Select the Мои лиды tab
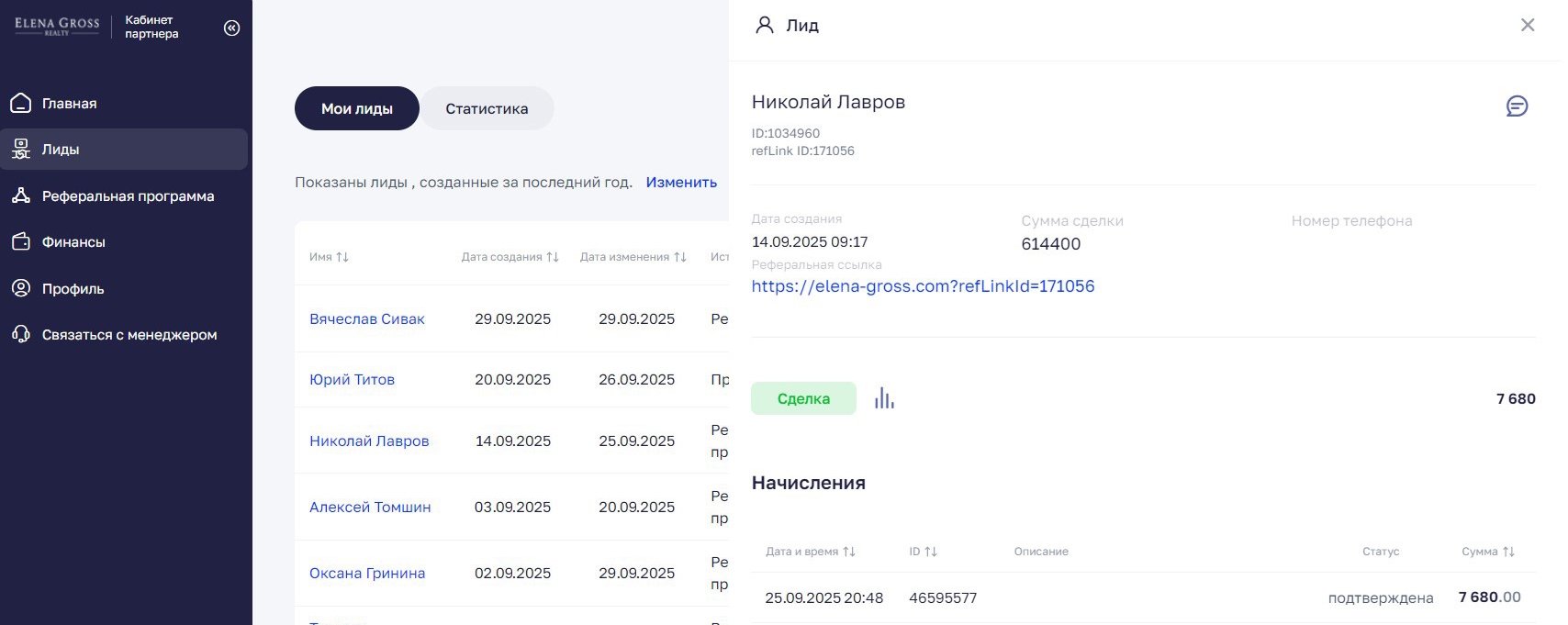1568x625 pixels. (x=356, y=108)
